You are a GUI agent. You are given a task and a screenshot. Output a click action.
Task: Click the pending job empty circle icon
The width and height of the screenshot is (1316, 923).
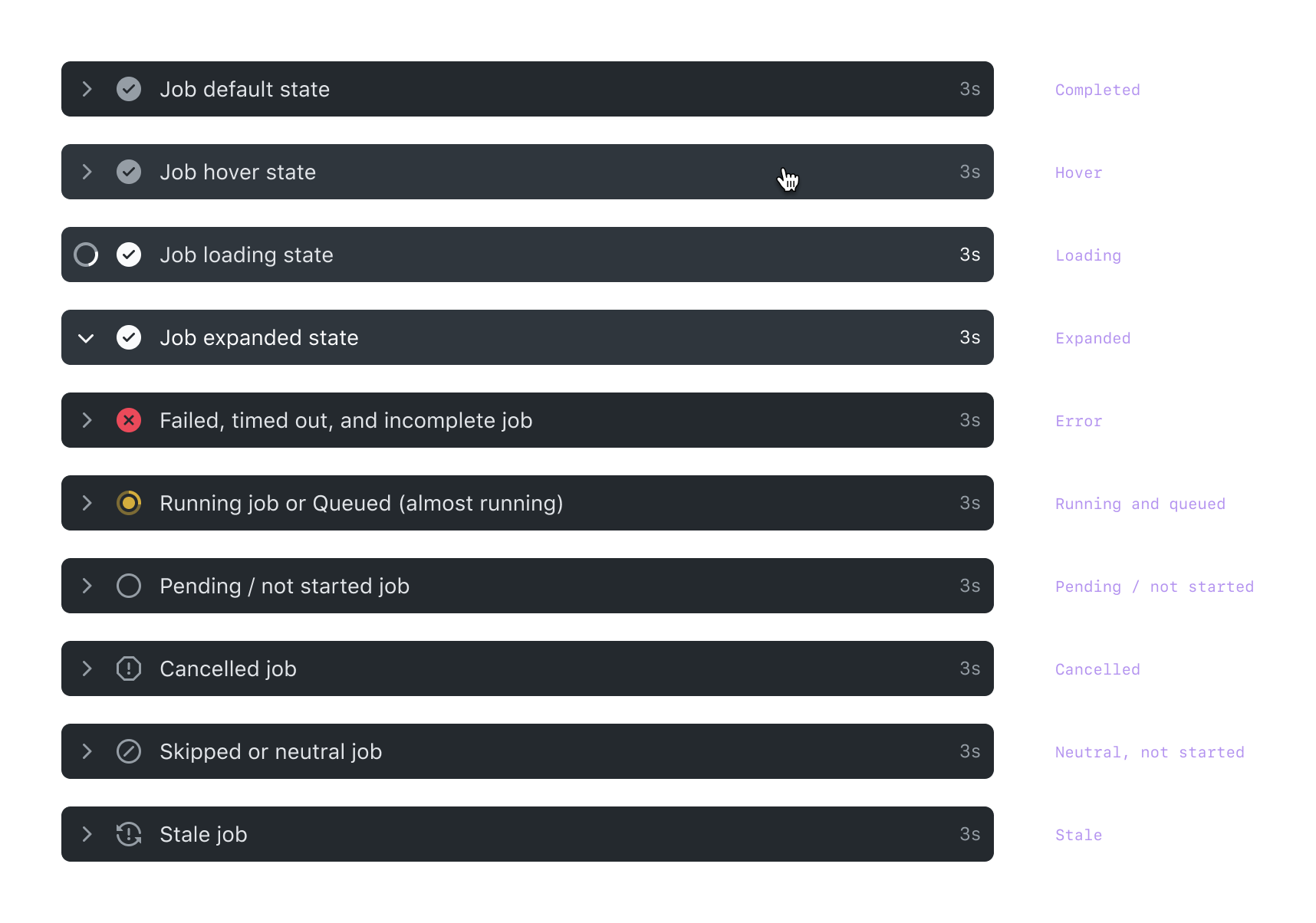pyautogui.click(x=129, y=586)
